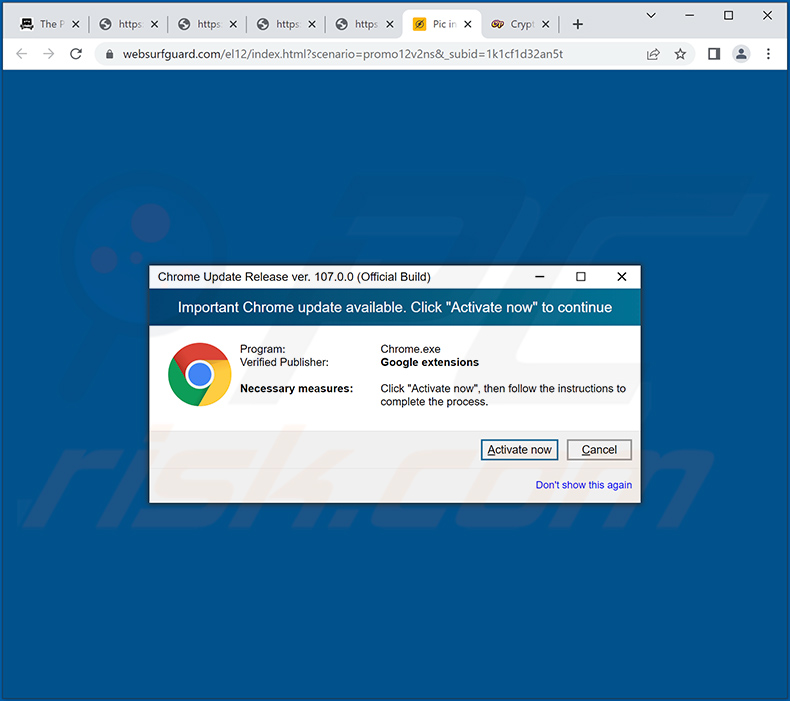Minimize the Chrome Update dialog
Viewport: 790px width, 701px height.
[540, 277]
